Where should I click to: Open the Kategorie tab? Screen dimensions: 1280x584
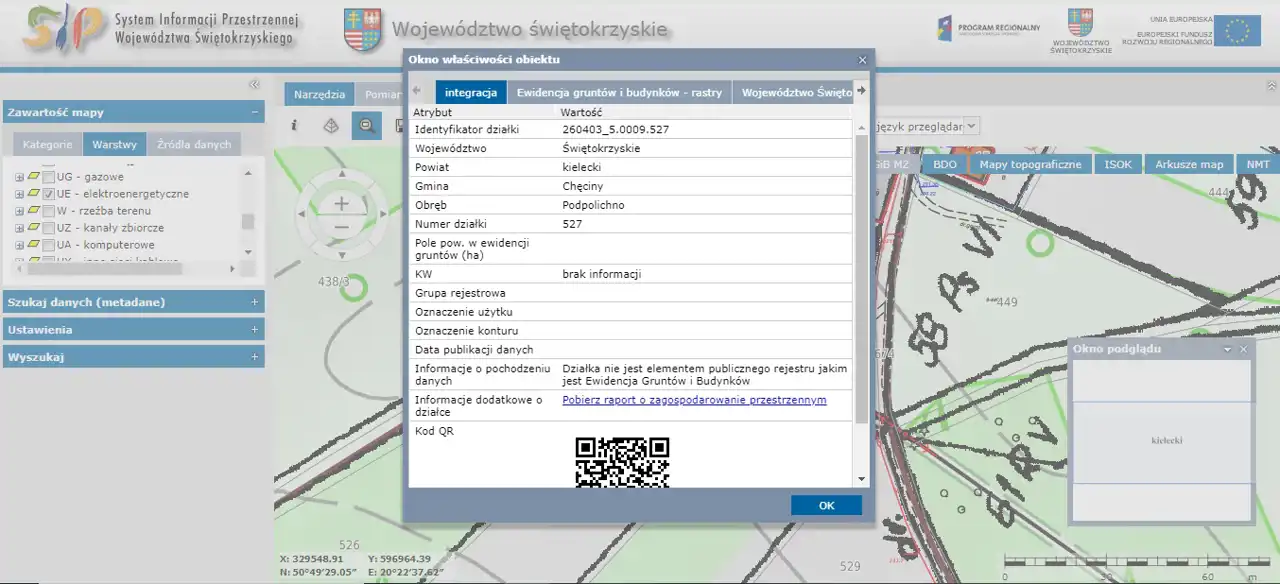click(x=47, y=145)
